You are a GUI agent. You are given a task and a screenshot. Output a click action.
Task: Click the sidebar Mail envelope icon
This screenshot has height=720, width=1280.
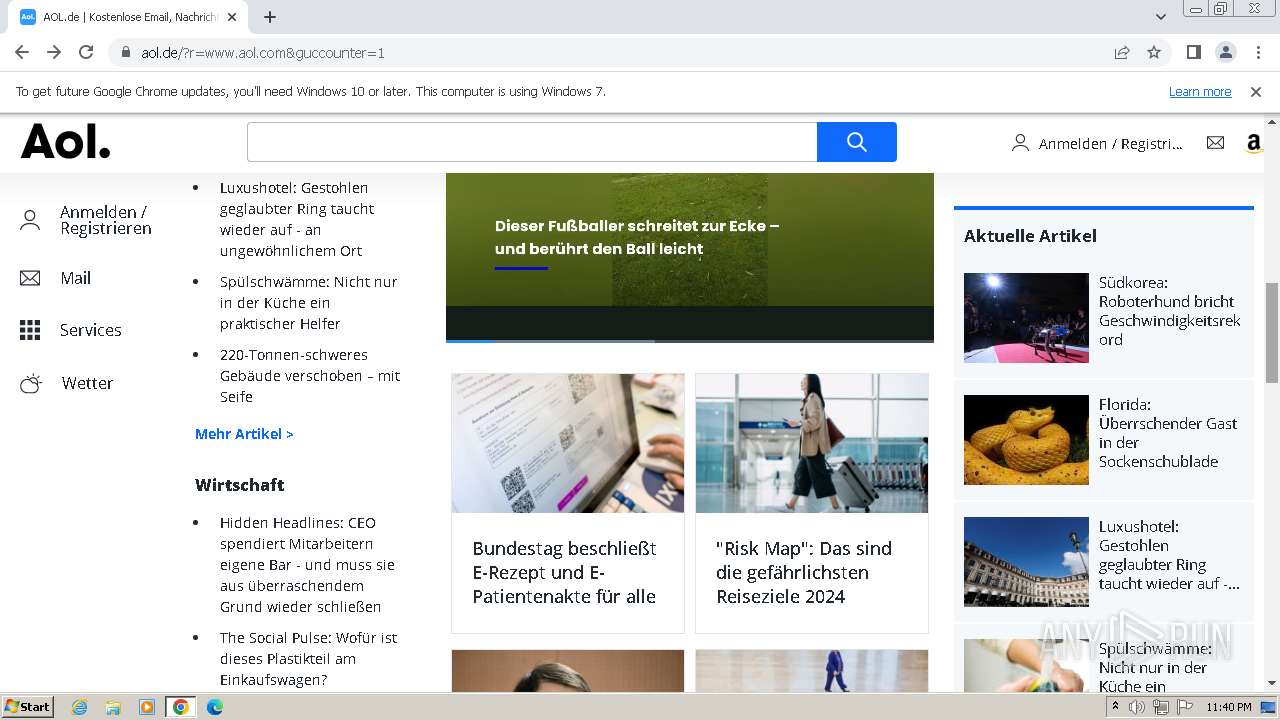[x=30, y=278]
